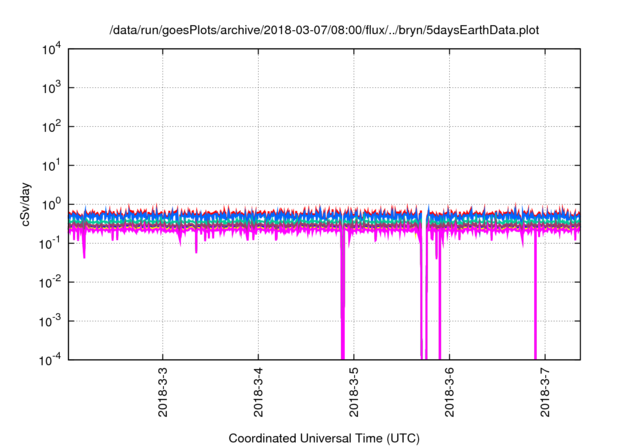640x448 pixels.
Task: Click the 10^-3 y-axis tick label
Action: pos(50,322)
